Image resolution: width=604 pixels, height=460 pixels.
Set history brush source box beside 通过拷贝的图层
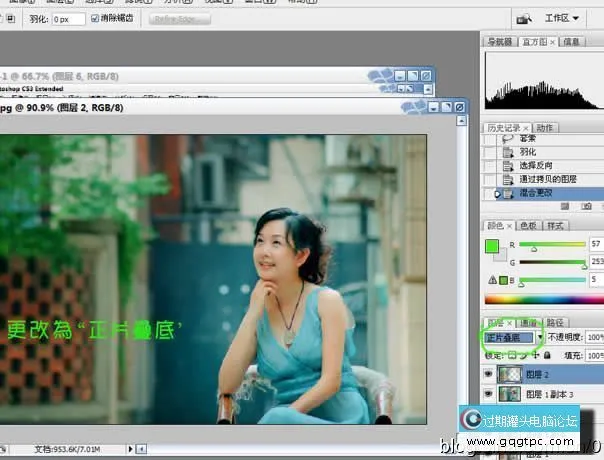(x=490, y=180)
